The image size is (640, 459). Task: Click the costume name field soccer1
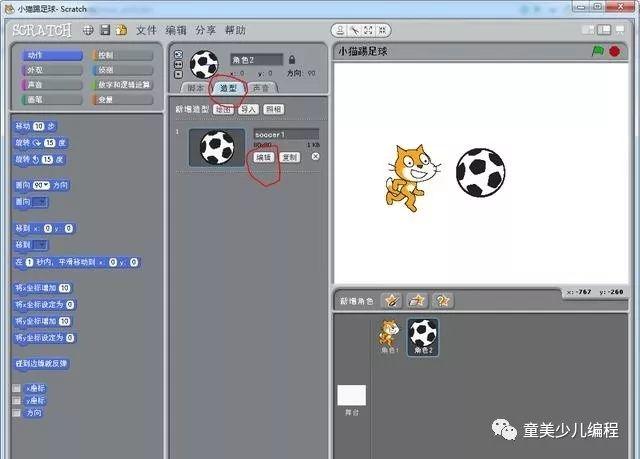pyautogui.click(x=286, y=134)
